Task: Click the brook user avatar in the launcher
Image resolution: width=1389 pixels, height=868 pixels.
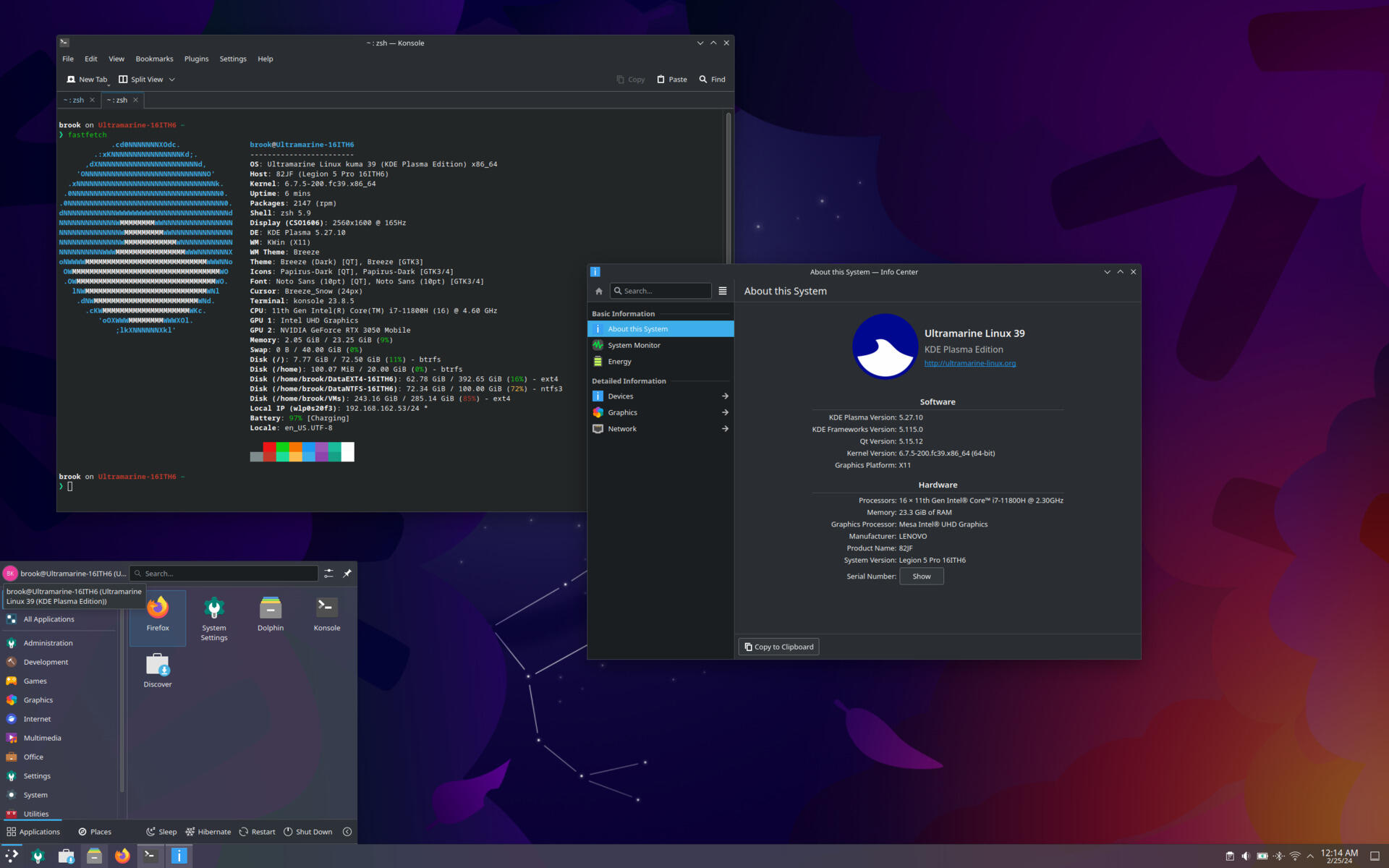Action: pyautogui.click(x=10, y=574)
